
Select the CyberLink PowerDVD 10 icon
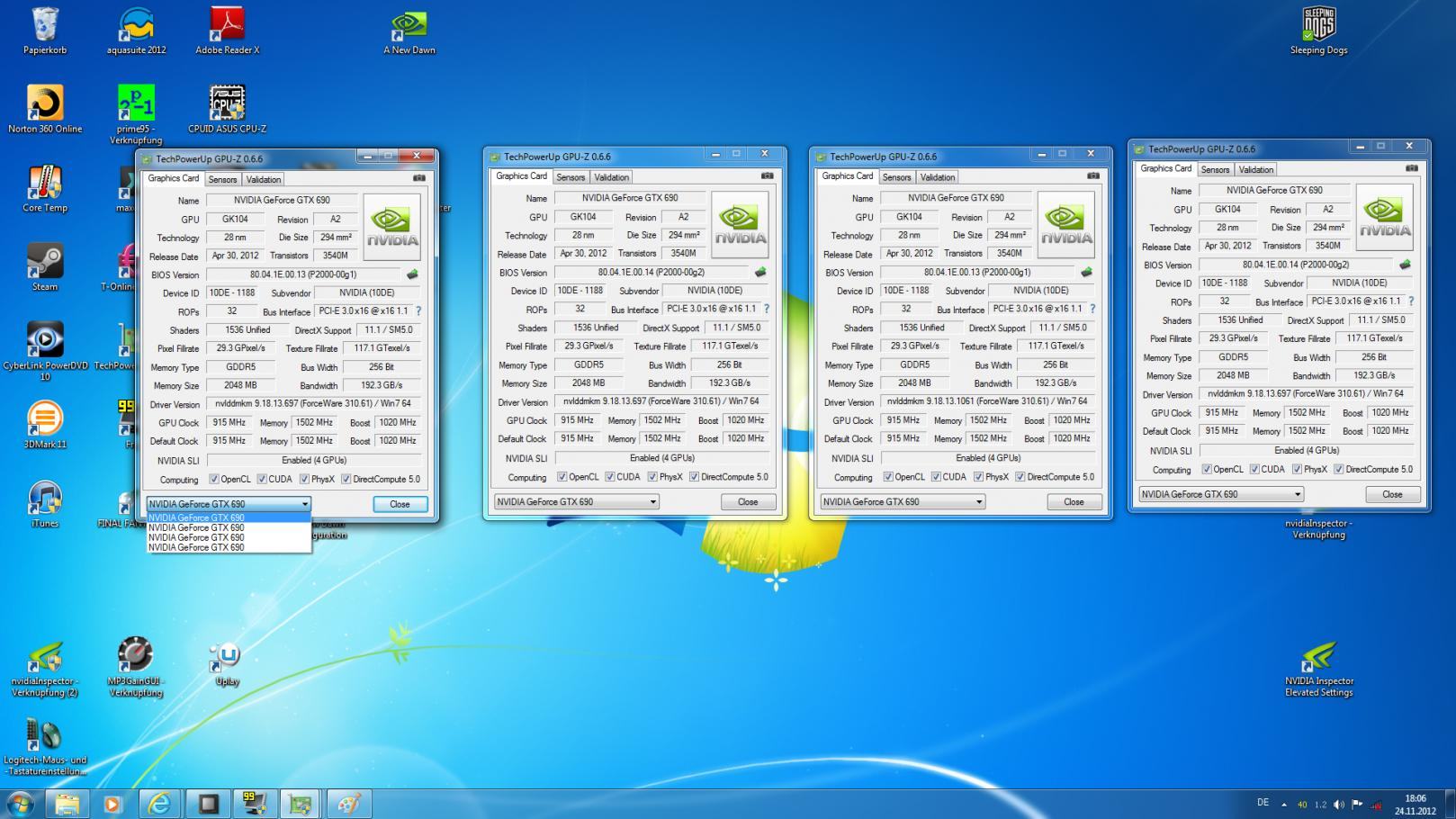(x=45, y=351)
